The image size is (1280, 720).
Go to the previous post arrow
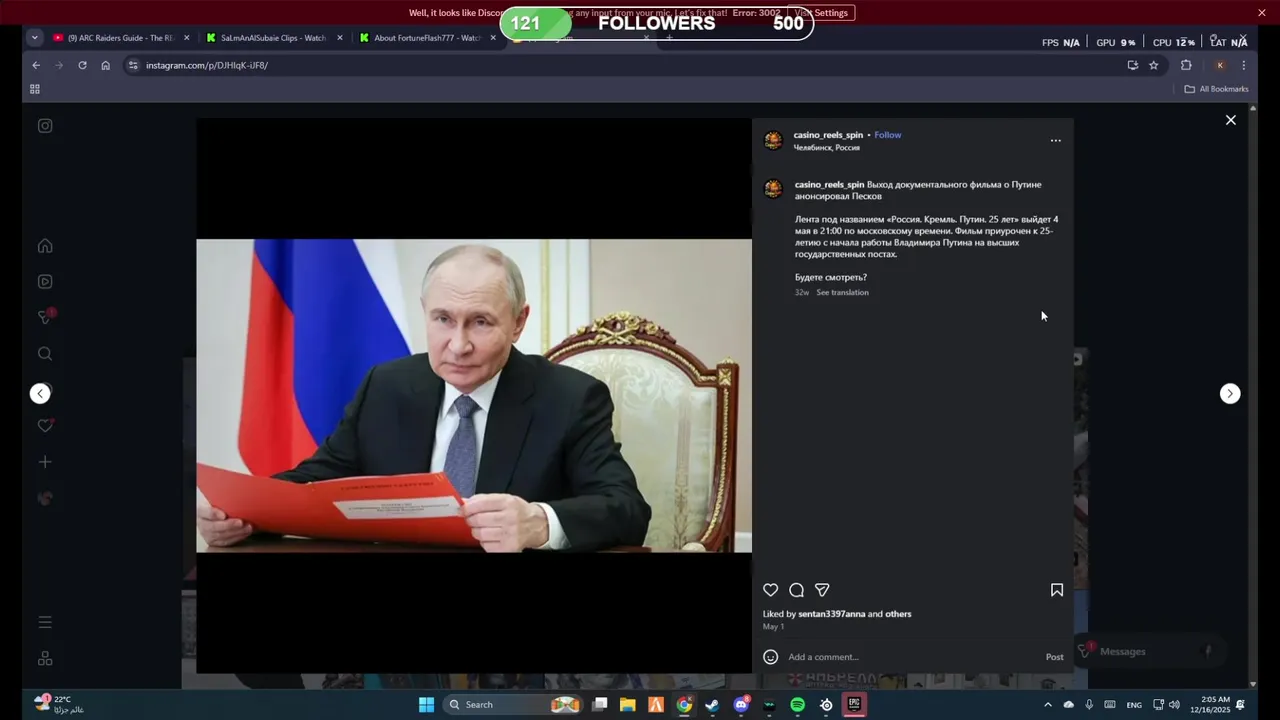click(x=40, y=394)
